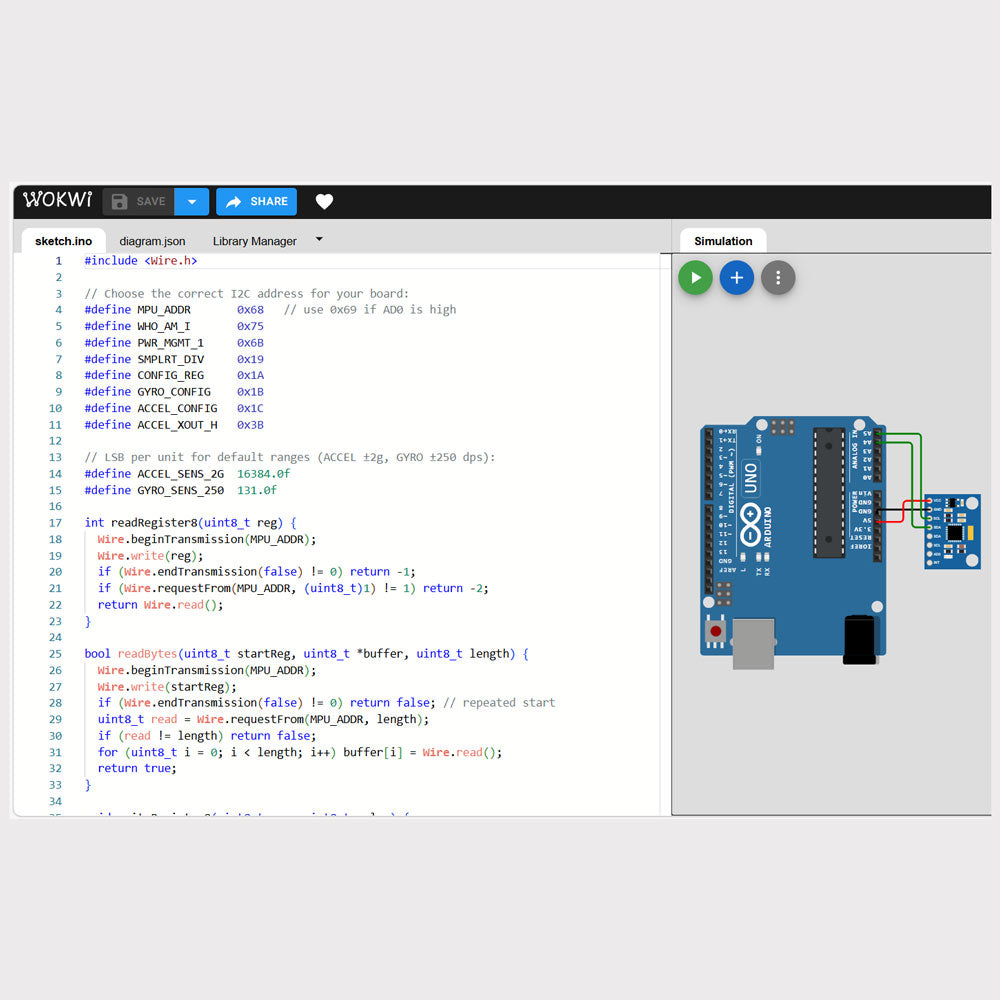The image size is (1000, 1000).
Task: Click the USB port on the Arduino
Action: tap(753, 642)
